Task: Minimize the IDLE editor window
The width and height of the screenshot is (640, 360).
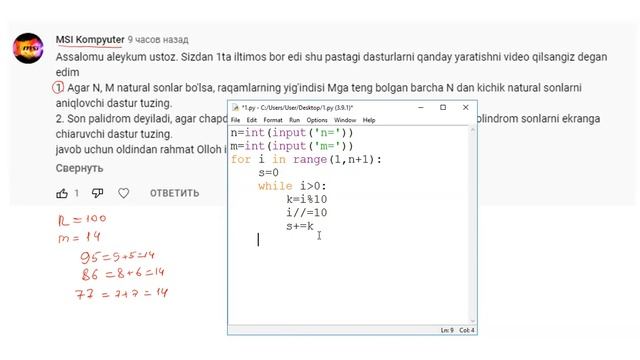Action: [x=421, y=107]
